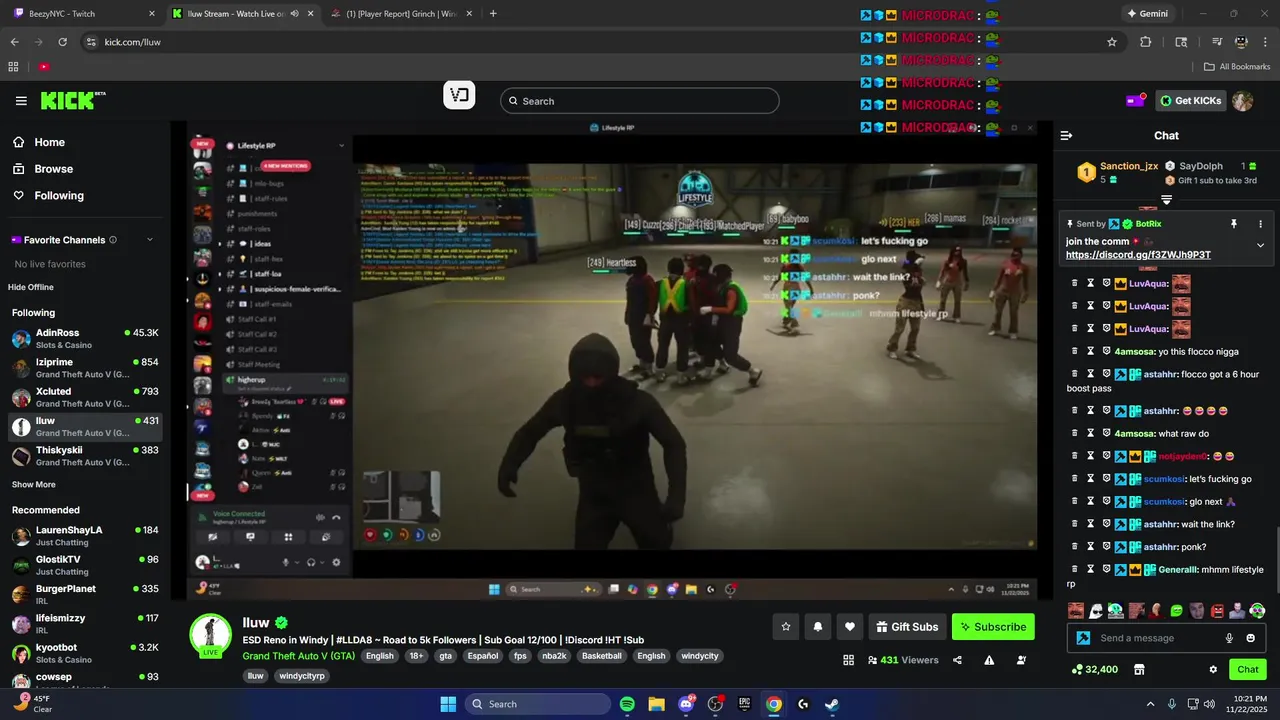The width and height of the screenshot is (1280, 720).
Task: Click Hide Offline in sidebar
Action: 31,287
